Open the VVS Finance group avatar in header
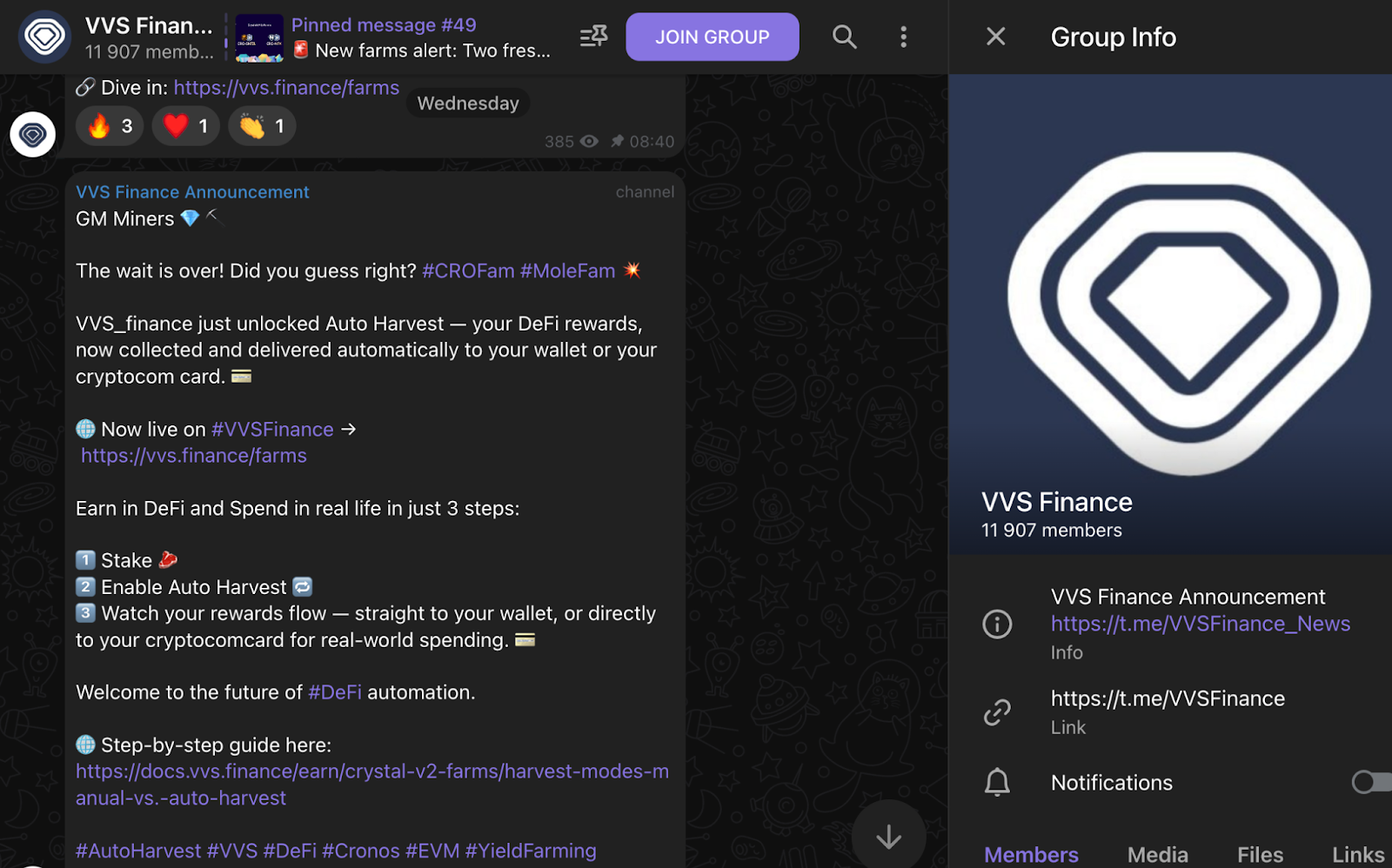Image resolution: width=1392 pixels, height=868 pixels. point(44,37)
